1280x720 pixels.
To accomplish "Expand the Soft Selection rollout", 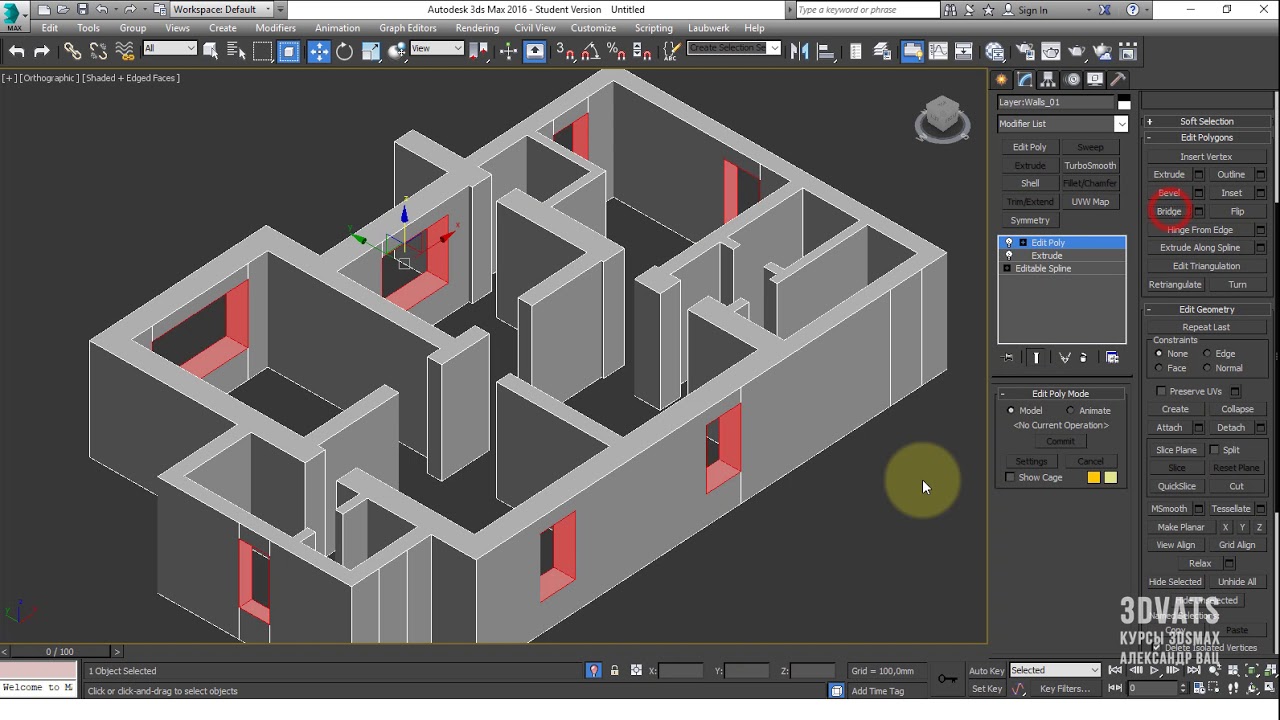I will click(x=1207, y=121).
